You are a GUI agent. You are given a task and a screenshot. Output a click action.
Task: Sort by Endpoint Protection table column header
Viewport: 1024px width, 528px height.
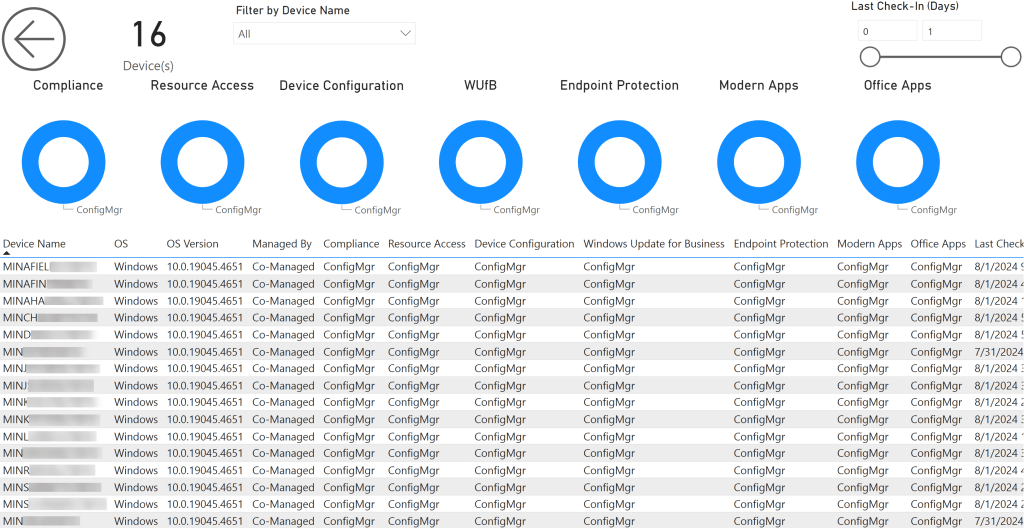tap(781, 244)
